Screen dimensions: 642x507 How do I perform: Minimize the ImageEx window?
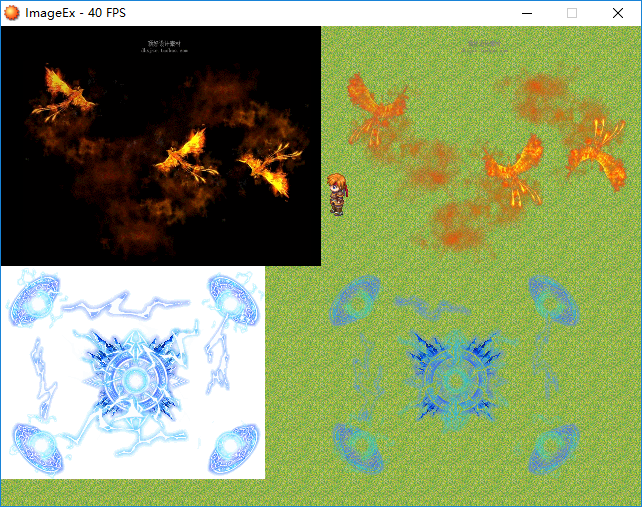pyautogui.click(x=527, y=13)
